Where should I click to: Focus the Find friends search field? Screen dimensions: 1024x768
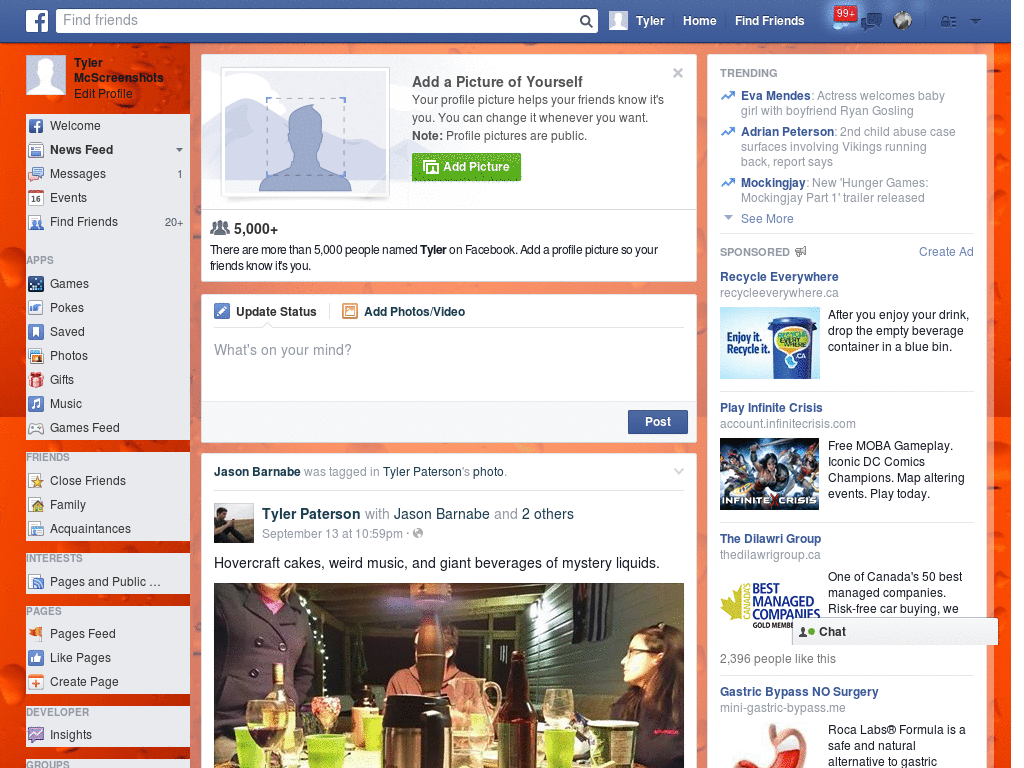tap(318, 21)
